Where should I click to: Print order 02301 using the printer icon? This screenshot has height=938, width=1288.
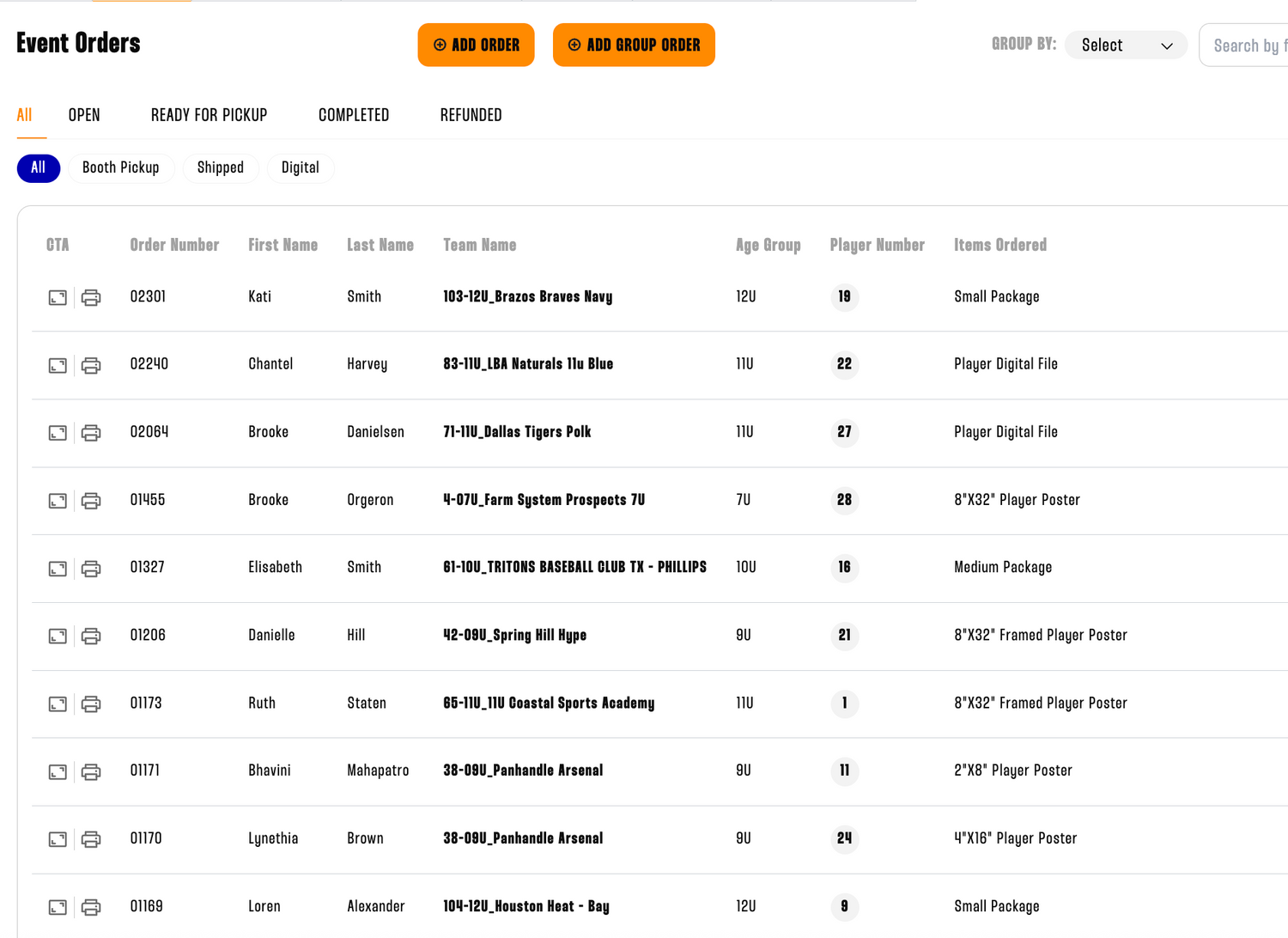(x=91, y=297)
